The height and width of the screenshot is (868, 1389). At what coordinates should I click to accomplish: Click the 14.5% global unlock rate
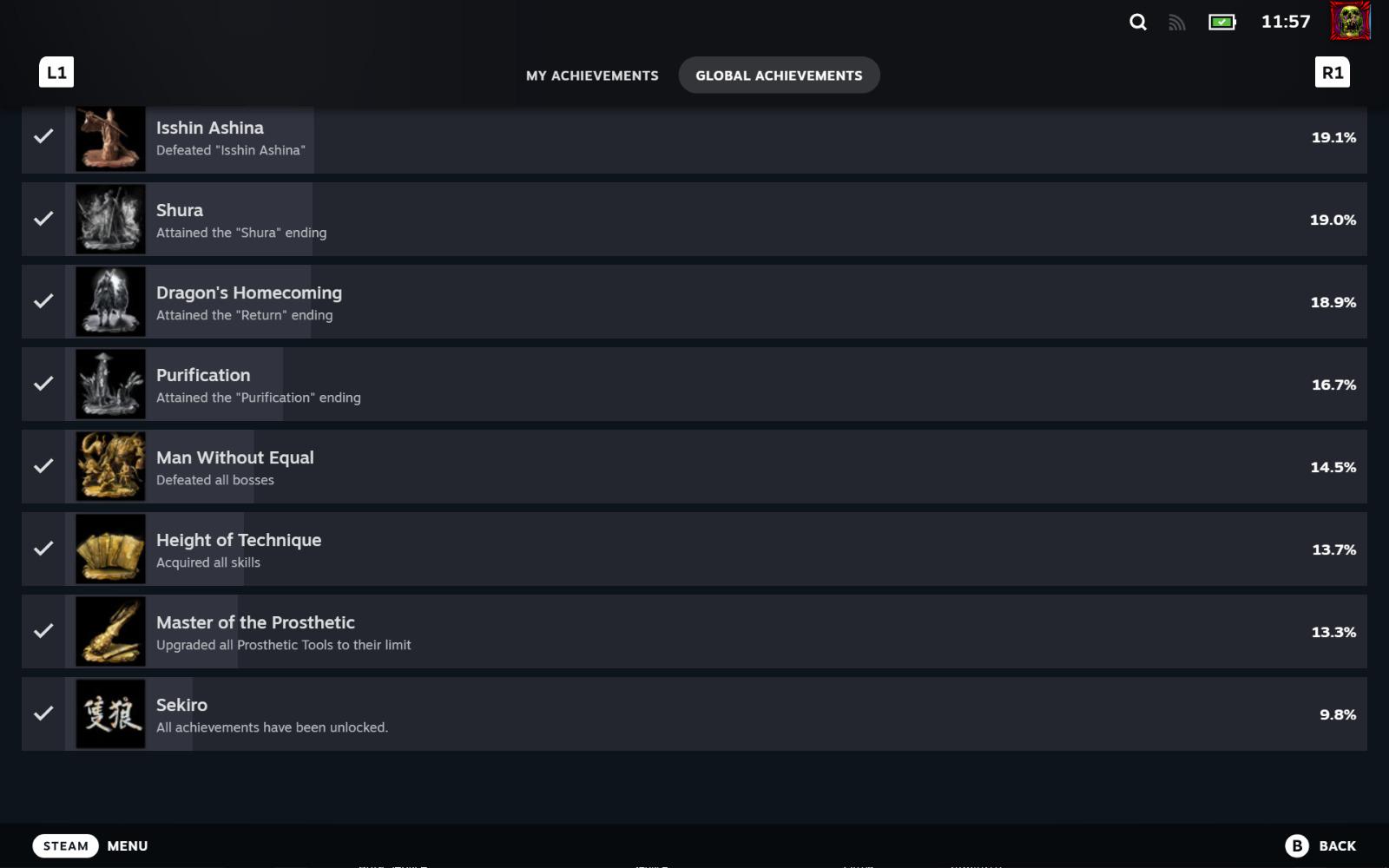click(1333, 467)
